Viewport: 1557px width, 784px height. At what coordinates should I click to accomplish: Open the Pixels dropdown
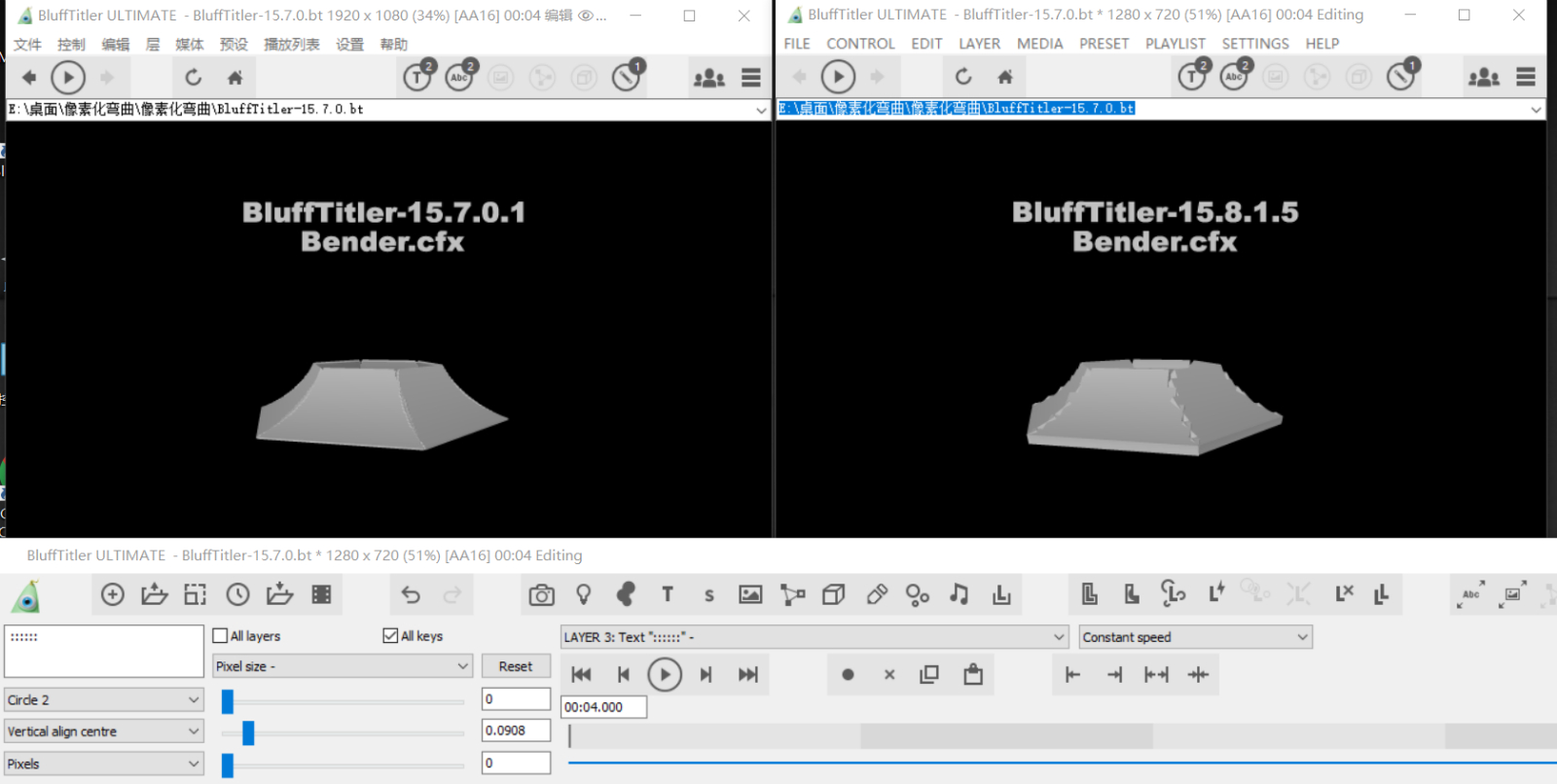104,764
